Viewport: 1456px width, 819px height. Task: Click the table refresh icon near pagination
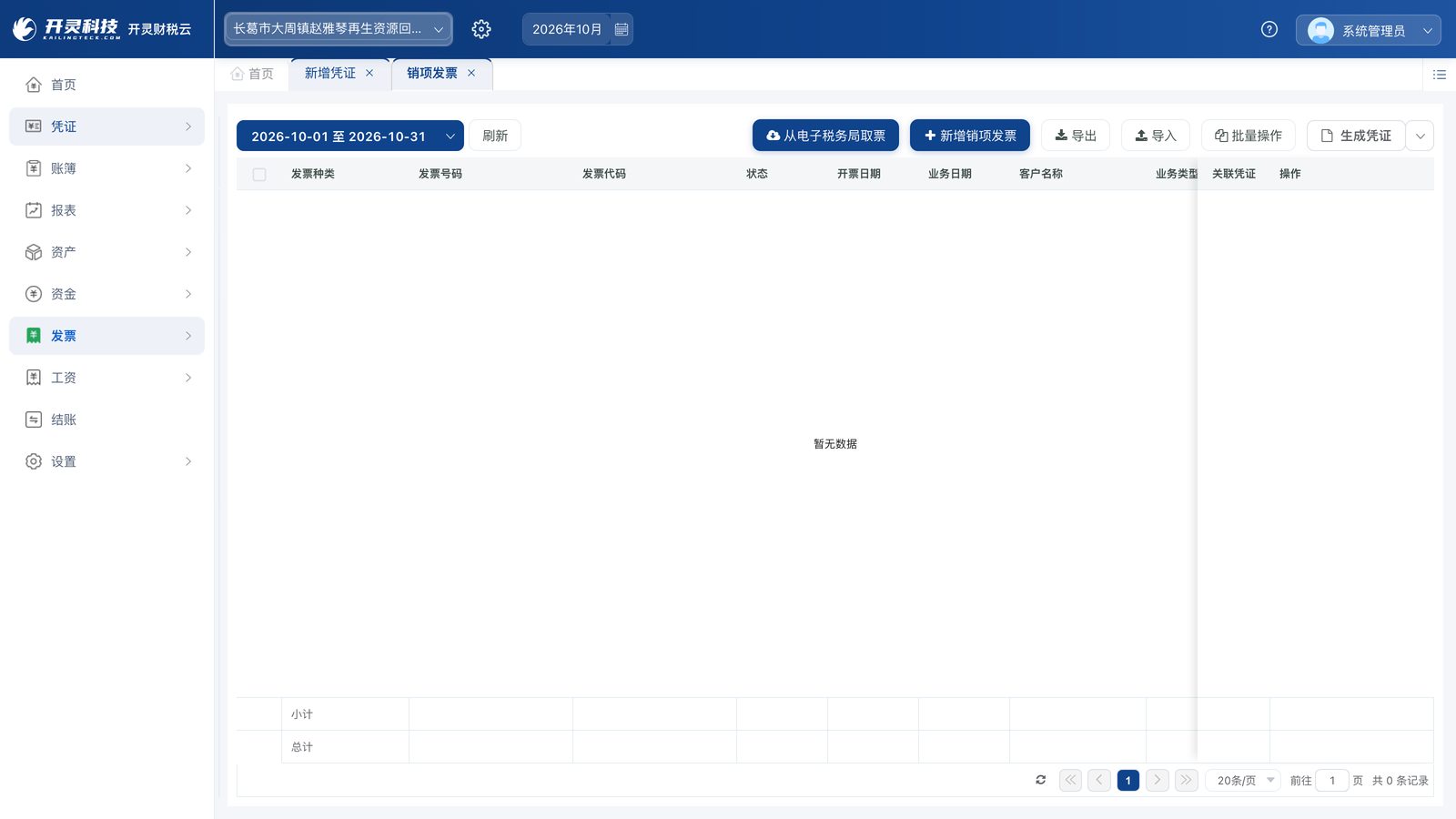pos(1041,780)
